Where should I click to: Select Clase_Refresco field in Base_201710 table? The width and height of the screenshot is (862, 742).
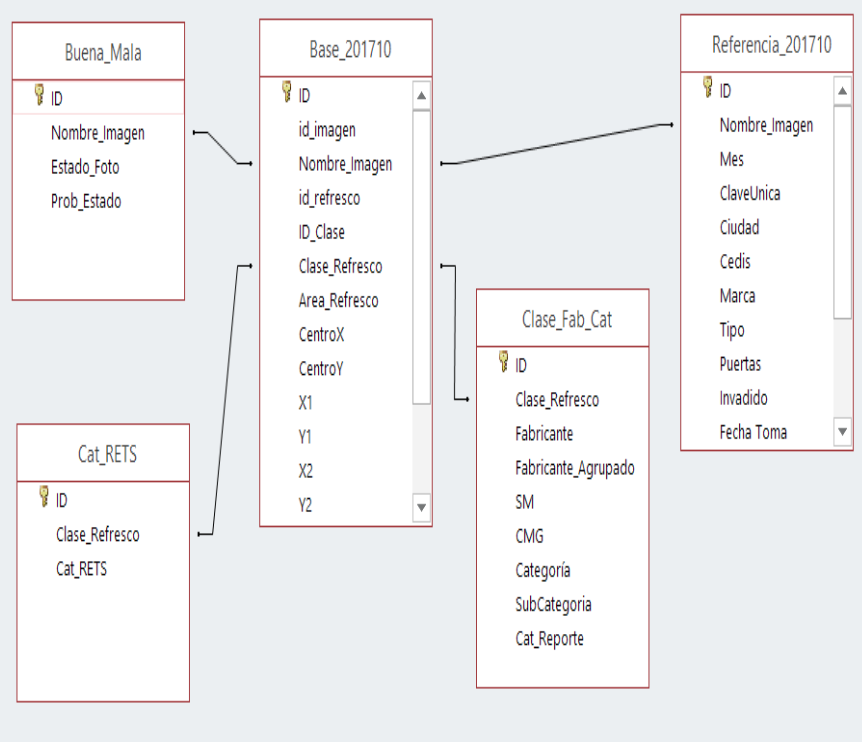[x=340, y=266]
